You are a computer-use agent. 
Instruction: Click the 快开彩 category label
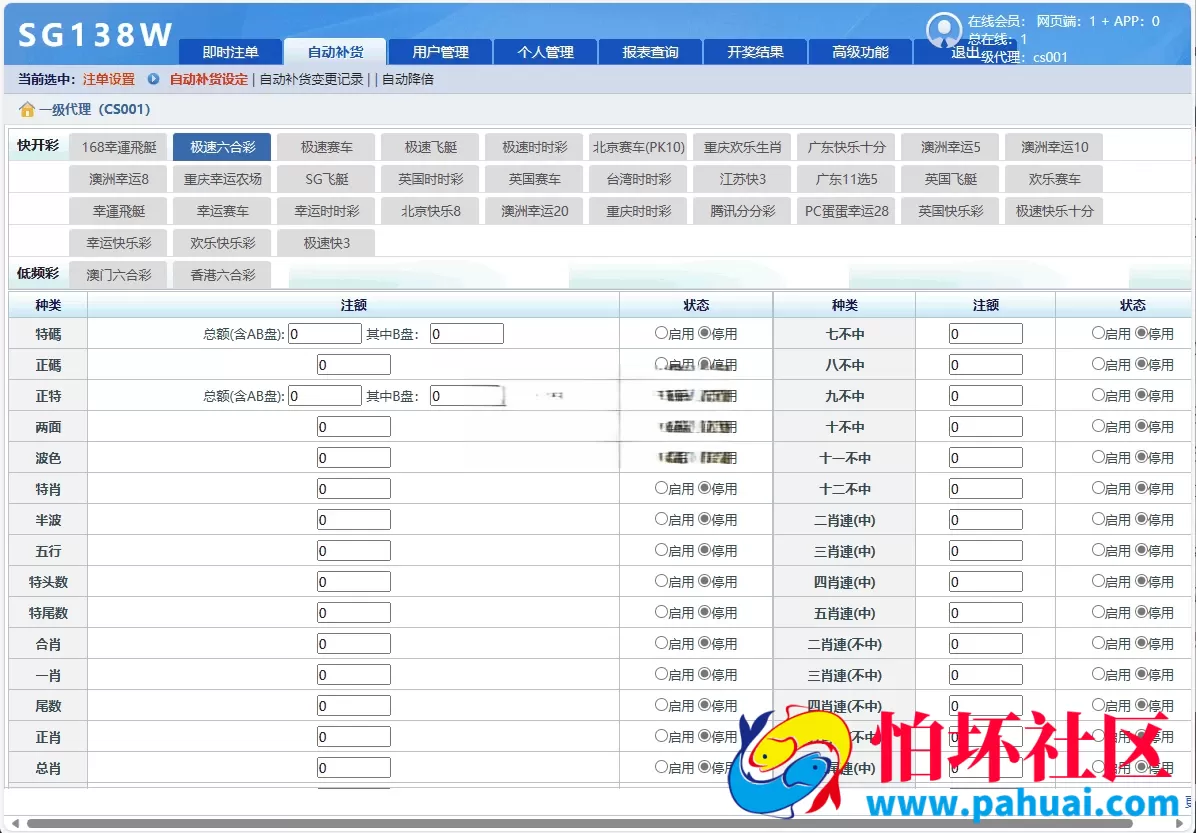click(38, 145)
